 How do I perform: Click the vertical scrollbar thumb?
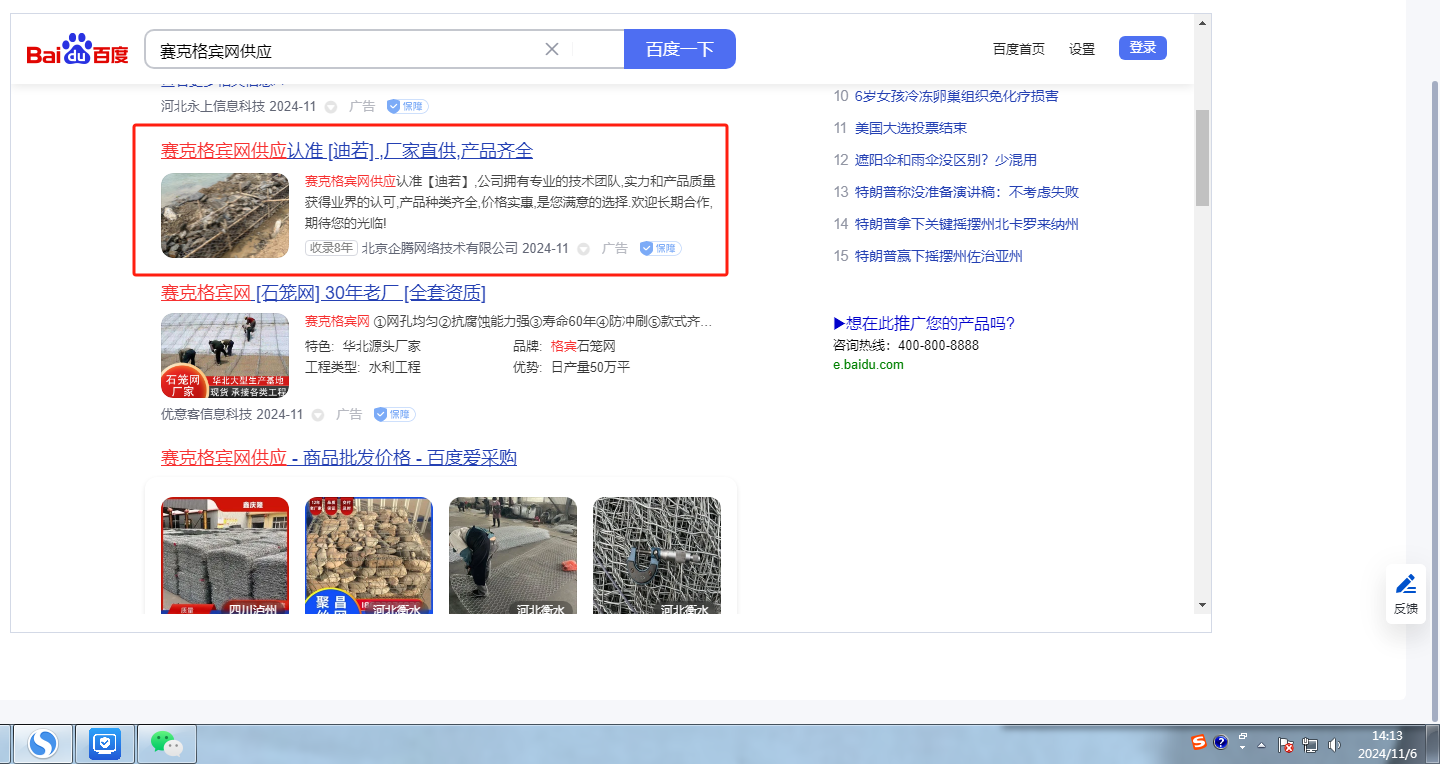1202,157
